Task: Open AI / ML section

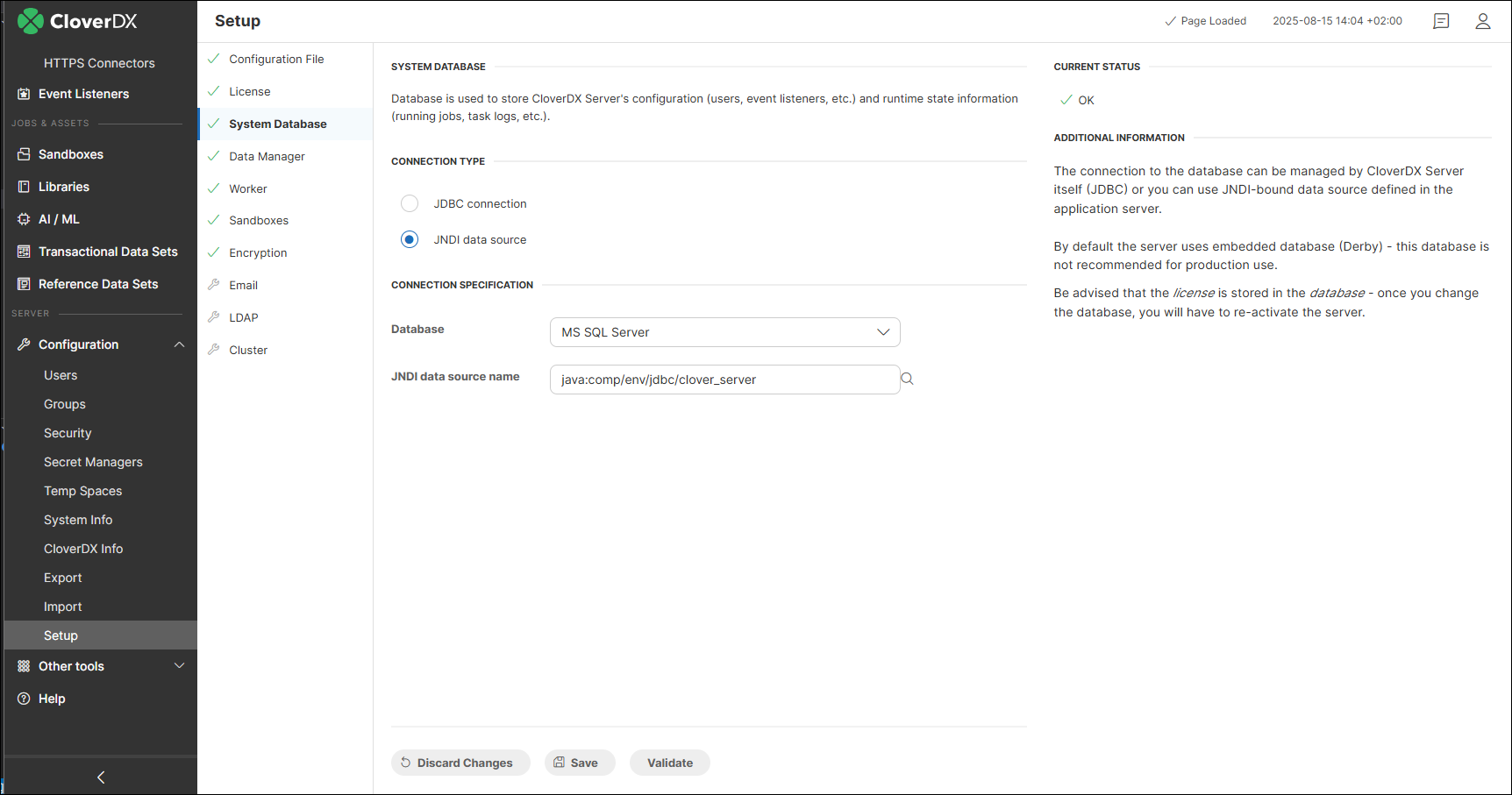Action: [58, 219]
